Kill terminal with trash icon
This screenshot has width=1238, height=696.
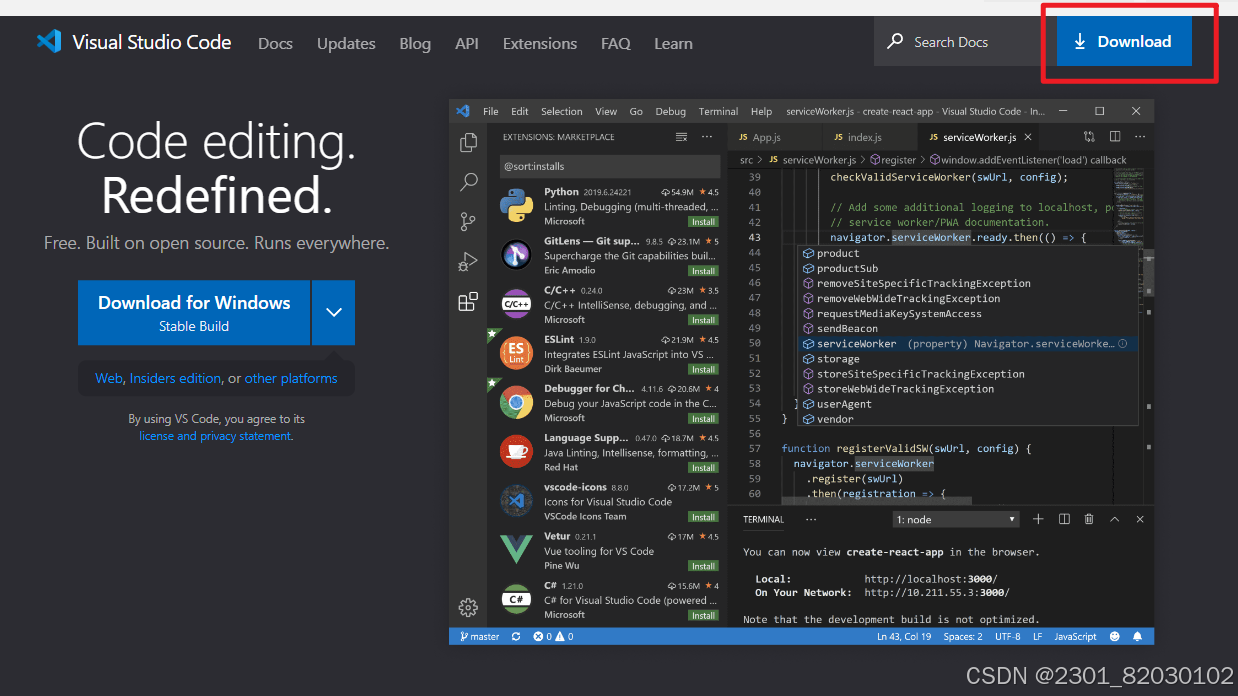click(x=1089, y=519)
